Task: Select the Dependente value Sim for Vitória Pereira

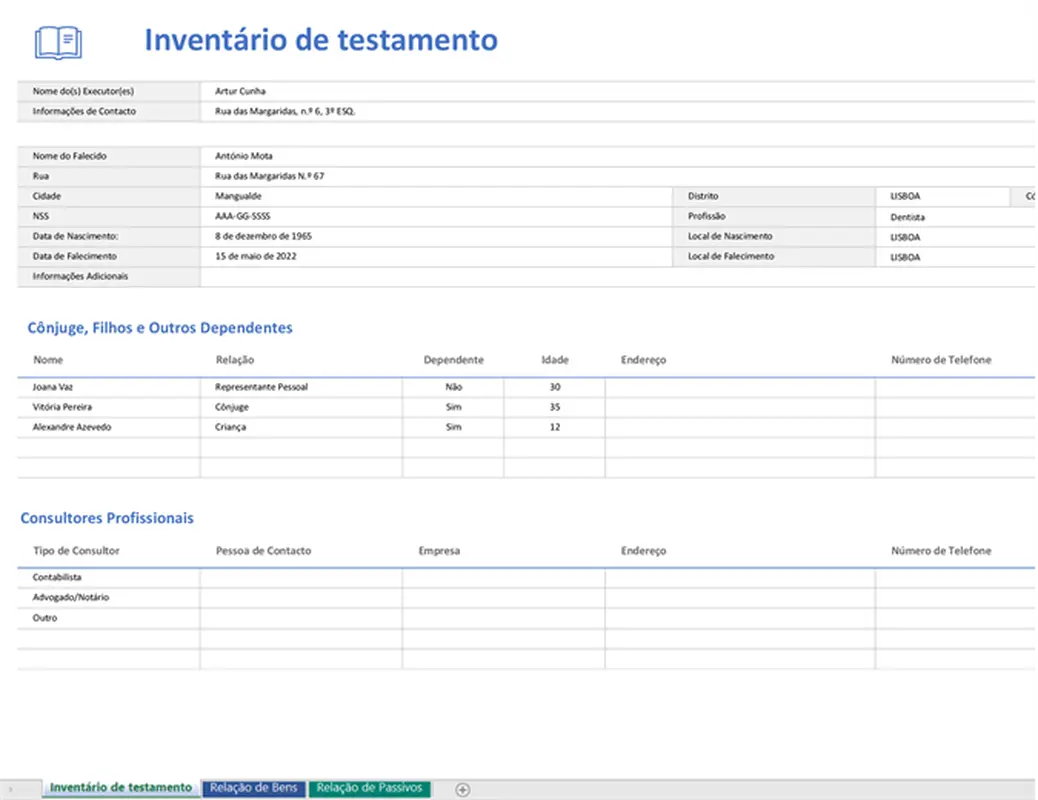Action: pos(454,407)
